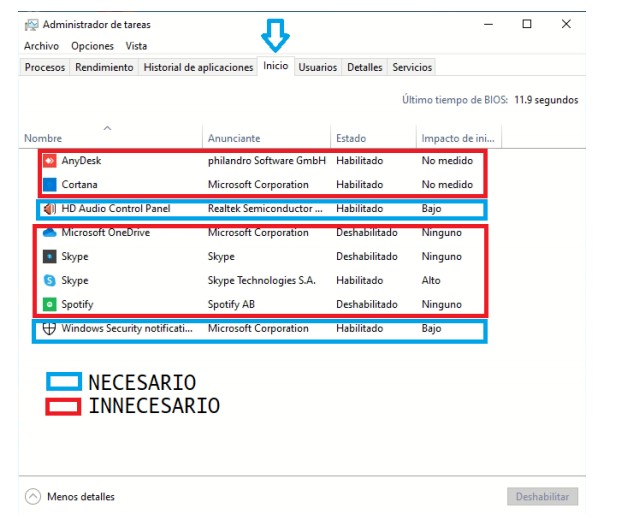Click Bajo impact in HD Audio row
Image resolution: width=636 pixels, height=527 pixels.
tap(431, 209)
